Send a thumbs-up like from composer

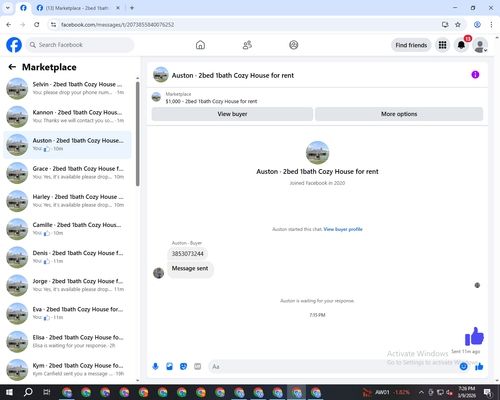click(x=479, y=367)
